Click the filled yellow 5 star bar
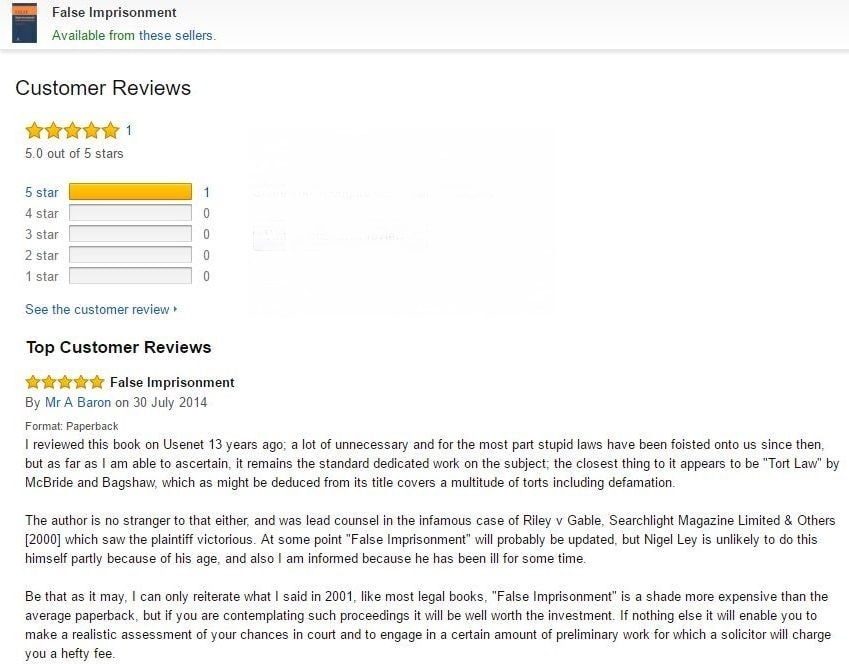This screenshot has width=849, height=664. (x=130, y=192)
